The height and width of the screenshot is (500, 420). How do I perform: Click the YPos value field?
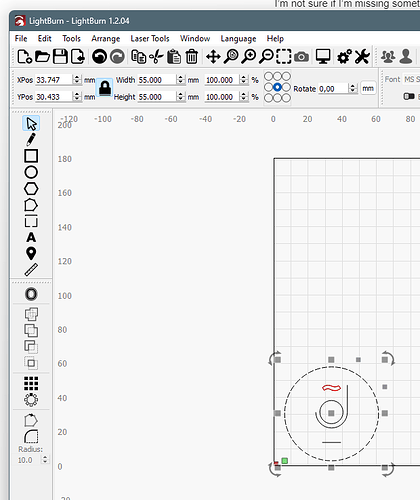pyautogui.click(x=54, y=97)
